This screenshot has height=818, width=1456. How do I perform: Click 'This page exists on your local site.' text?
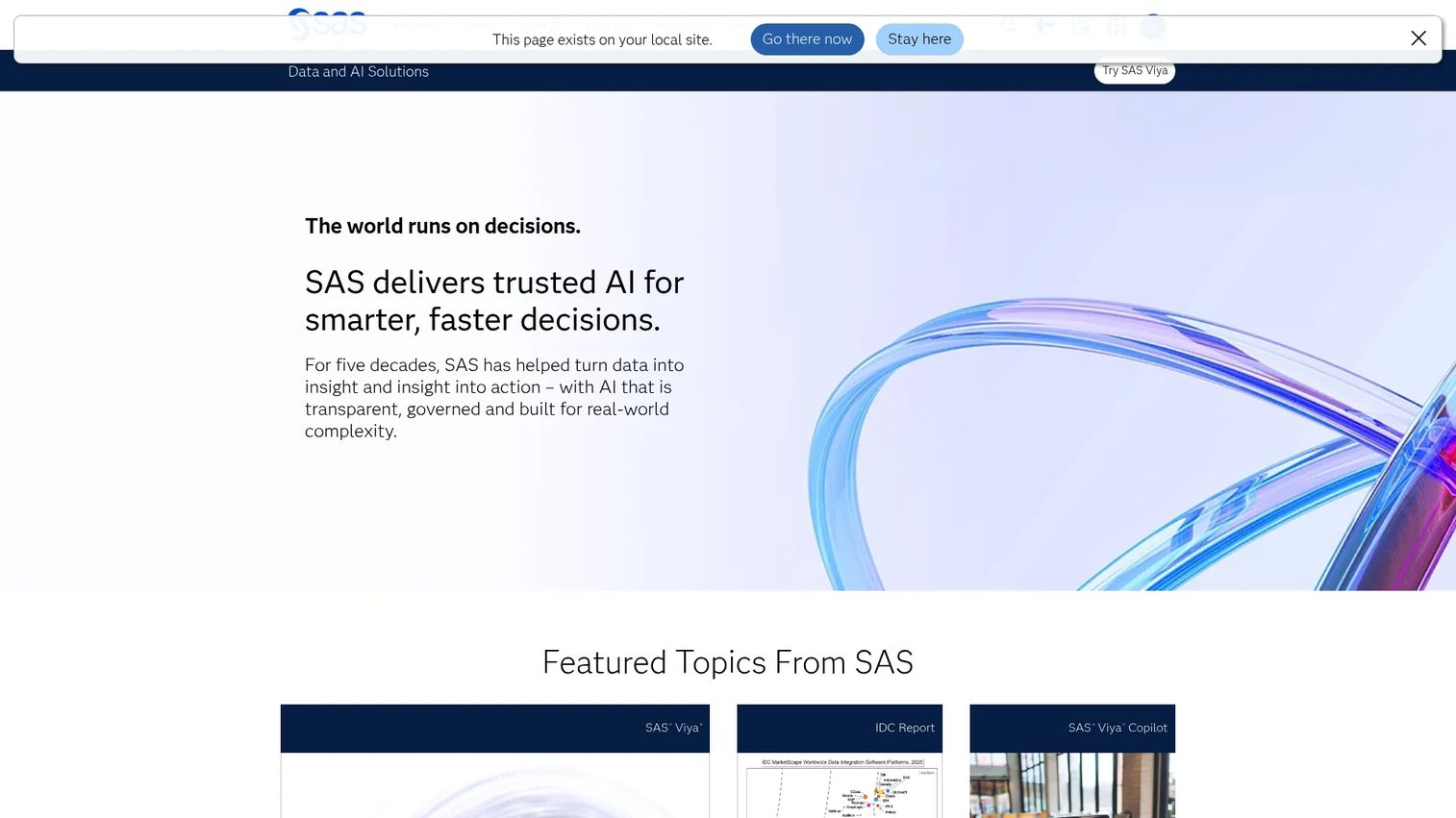click(x=602, y=40)
